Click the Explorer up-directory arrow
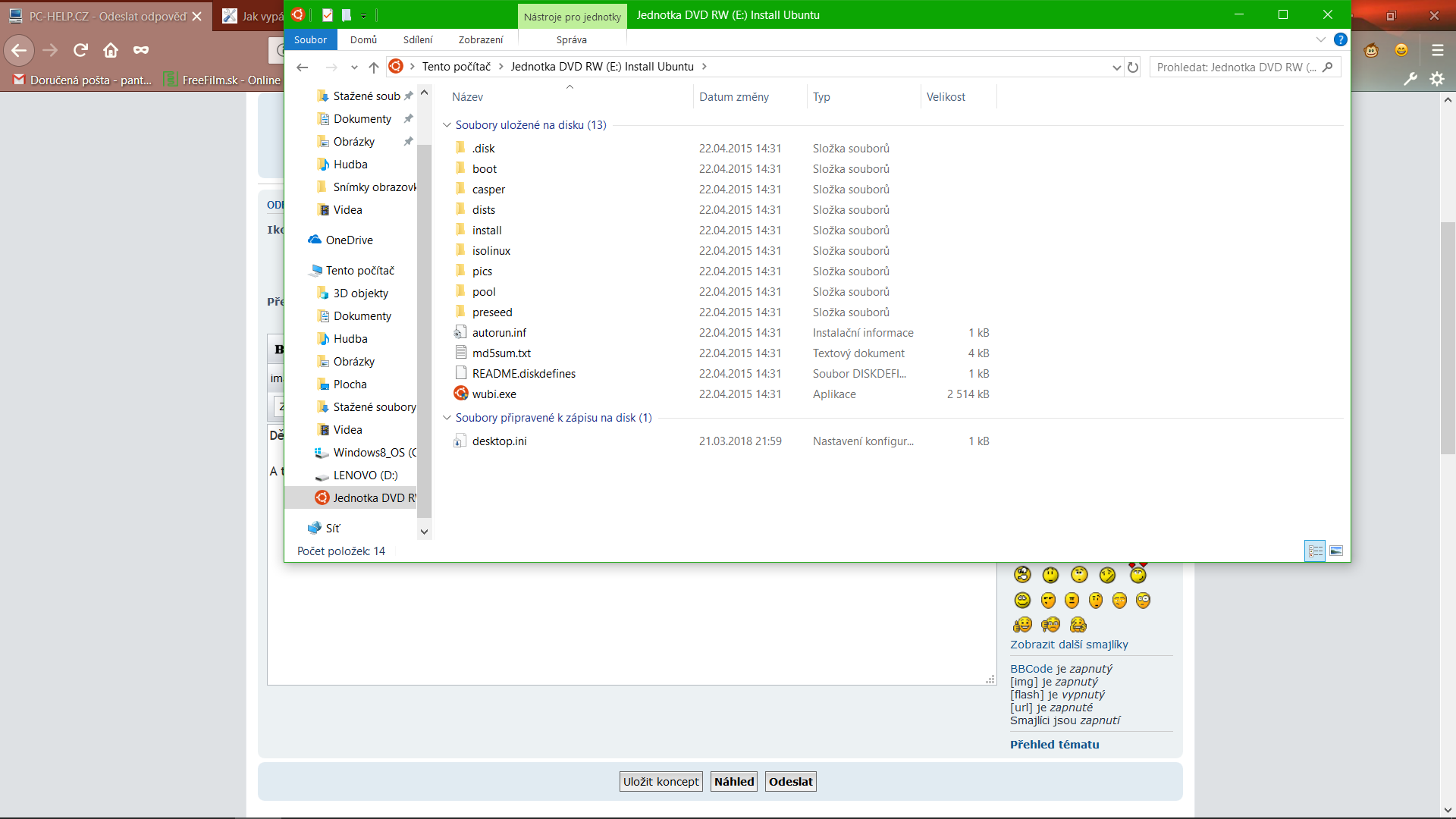This screenshot has width=1456, height=819. (373, 67)
